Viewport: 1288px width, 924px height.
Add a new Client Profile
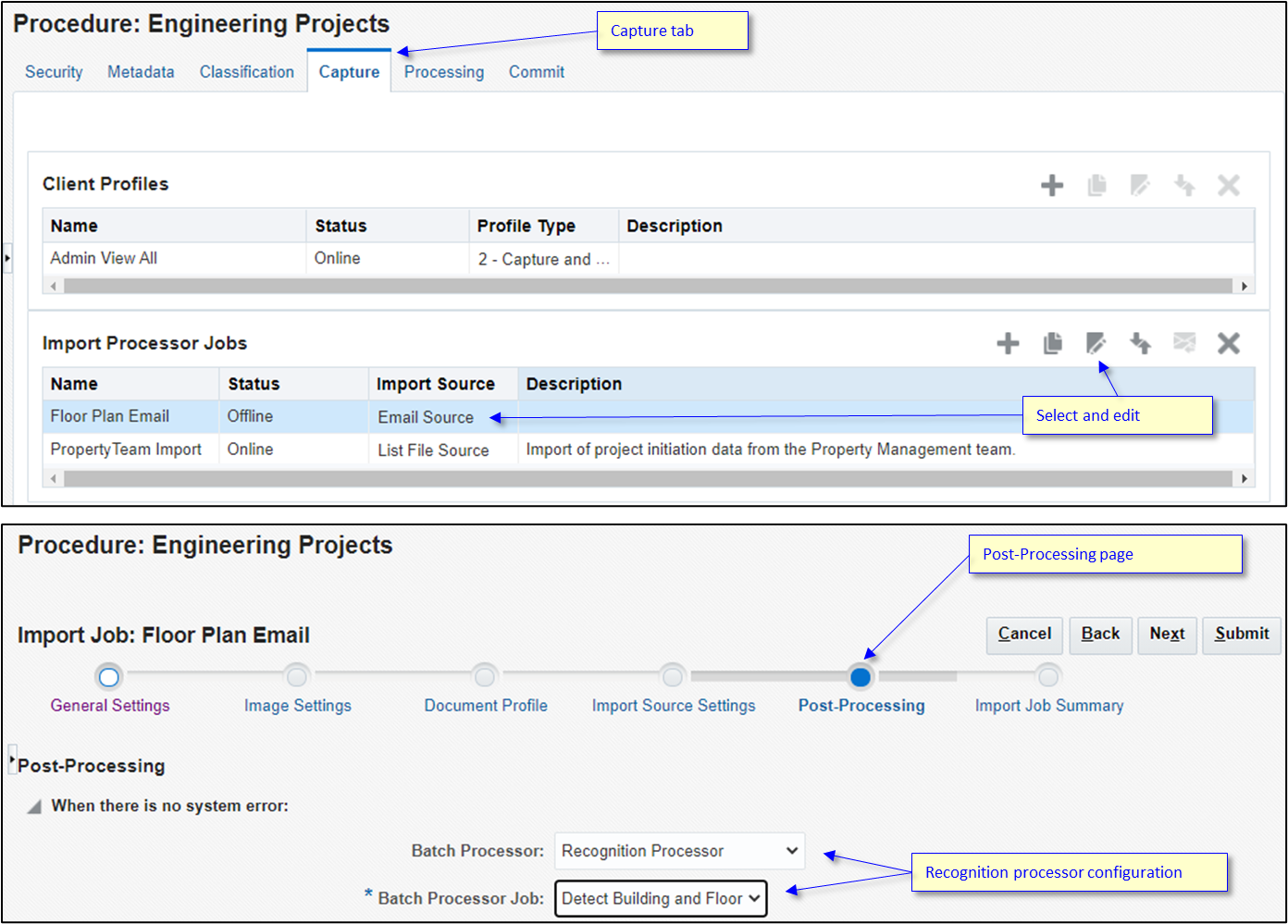[1052, 185]
